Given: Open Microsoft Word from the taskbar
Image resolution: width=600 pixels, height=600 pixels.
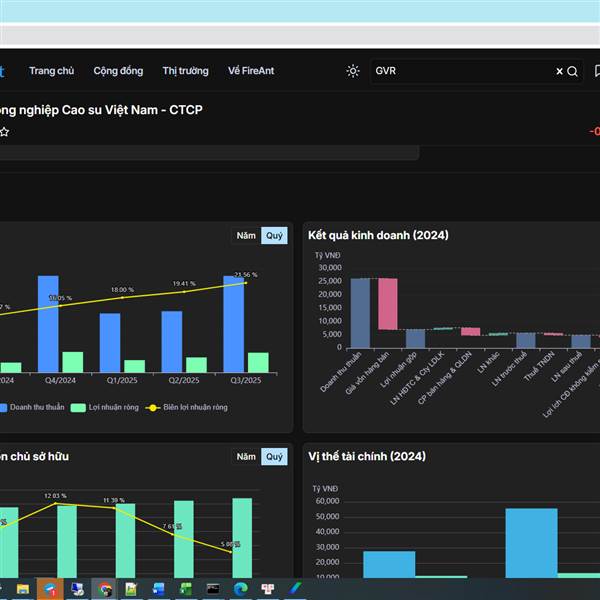Looking at the screenshot, I should 158,589.
